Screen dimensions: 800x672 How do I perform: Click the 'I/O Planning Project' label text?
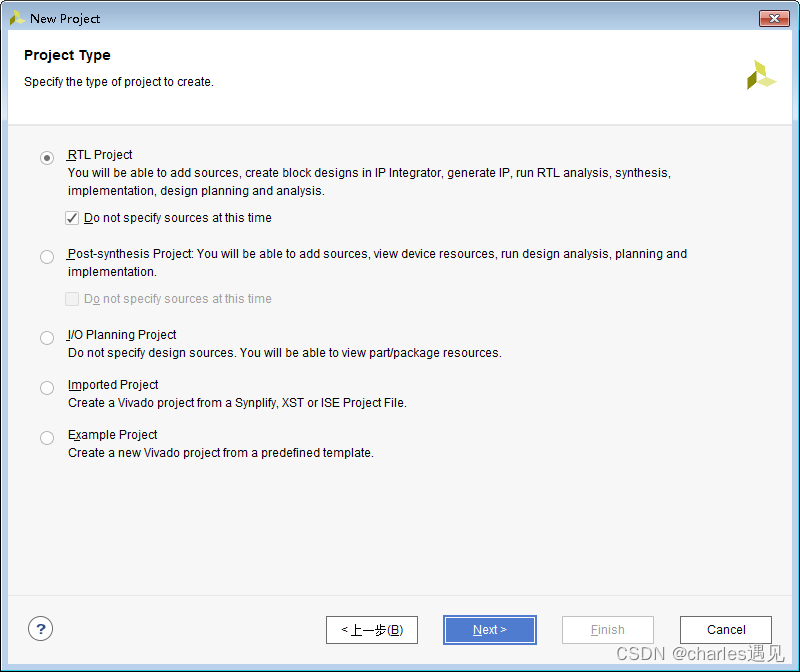tap(122, 335)
